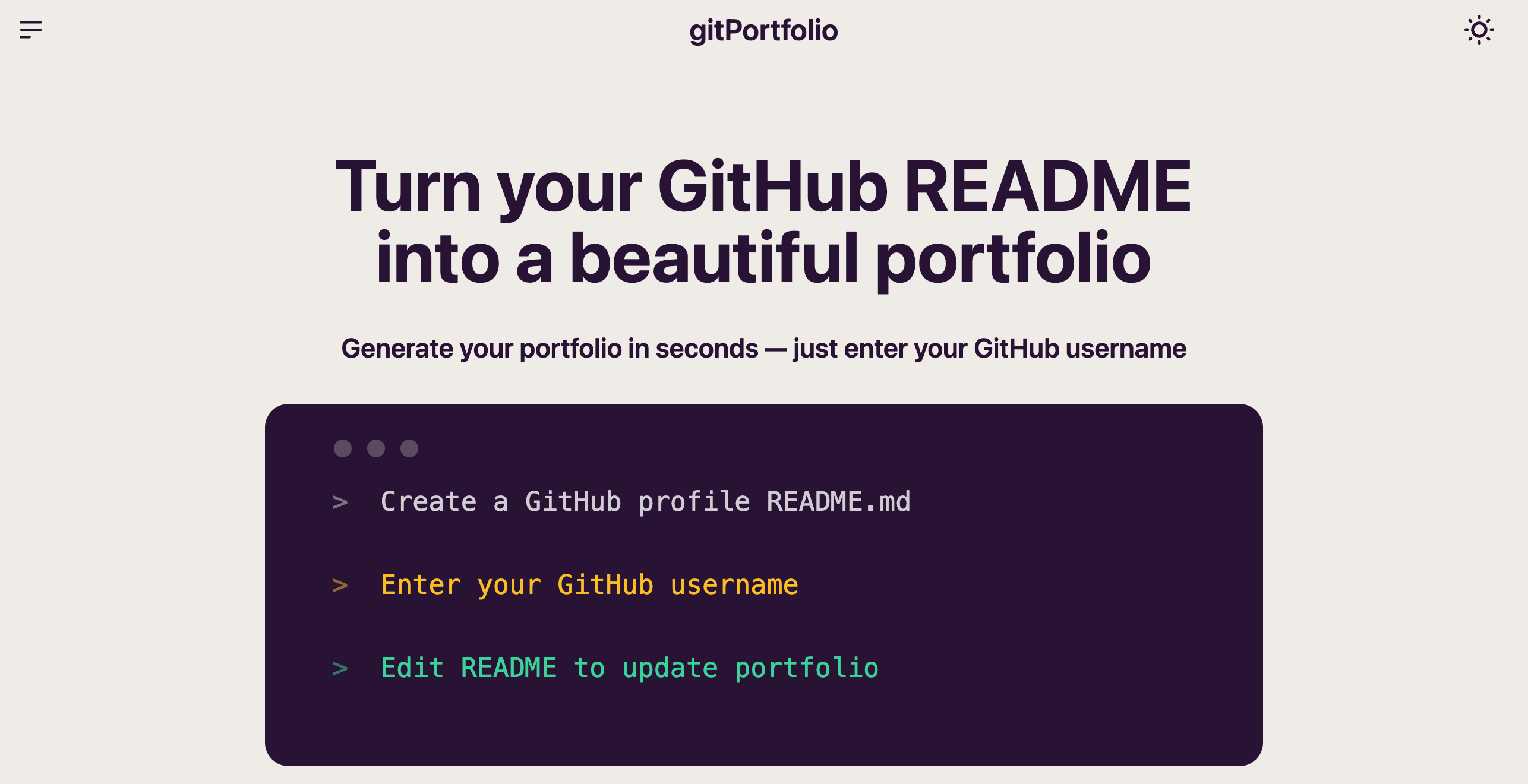Click the "into a beautiful portfolio" headline line
Viewport: 1528px width, 784px height.
click(x=763, y=258)
